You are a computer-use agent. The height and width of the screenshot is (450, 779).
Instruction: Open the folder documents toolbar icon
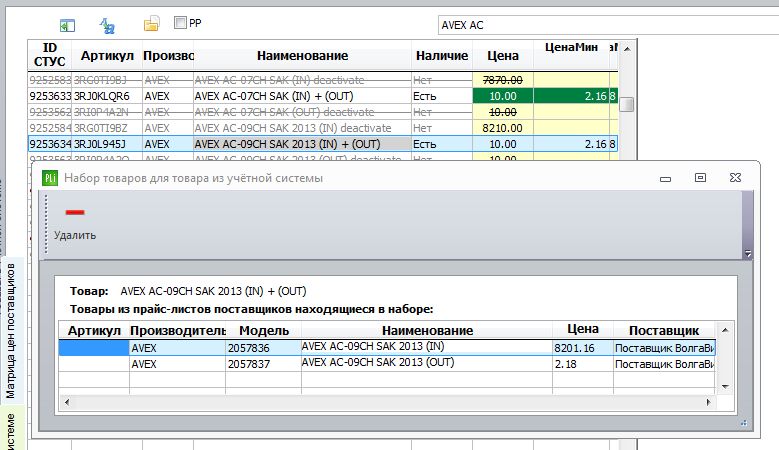(x=152, y=23)
